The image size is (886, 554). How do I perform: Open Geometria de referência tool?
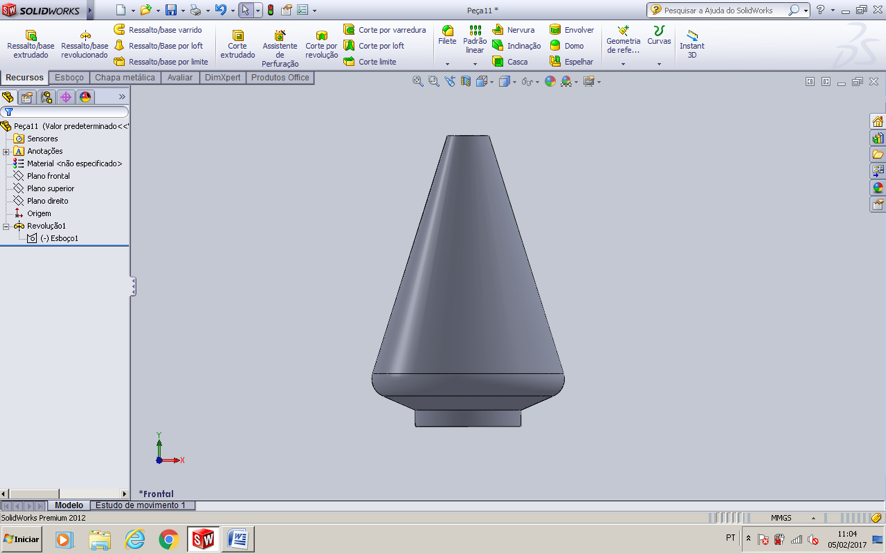623,40
